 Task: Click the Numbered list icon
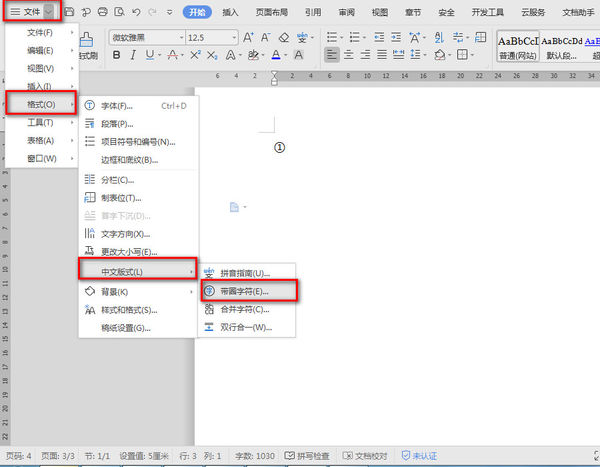point(355,38)
